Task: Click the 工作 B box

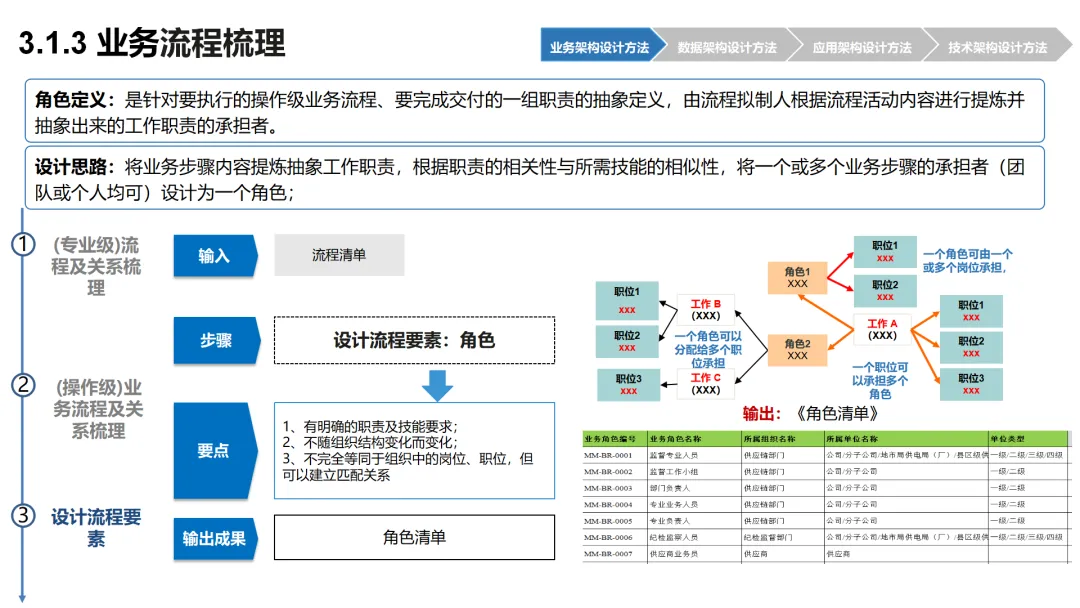Action: click(705, 310)
